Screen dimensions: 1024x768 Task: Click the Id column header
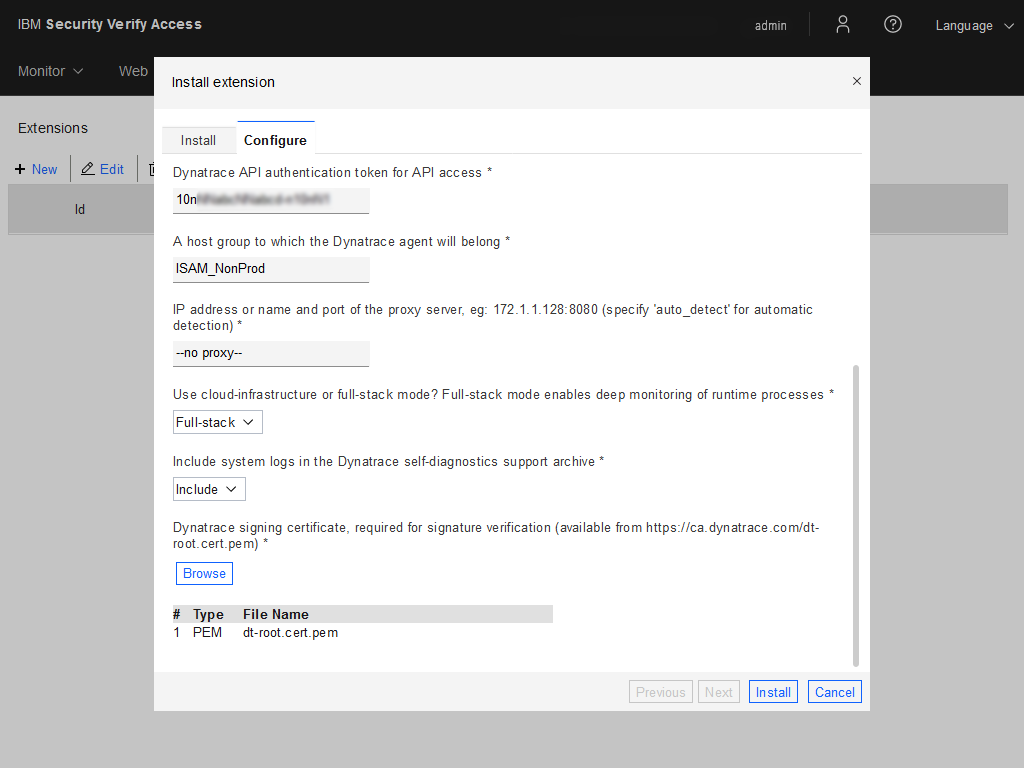(x=80, y=209)
